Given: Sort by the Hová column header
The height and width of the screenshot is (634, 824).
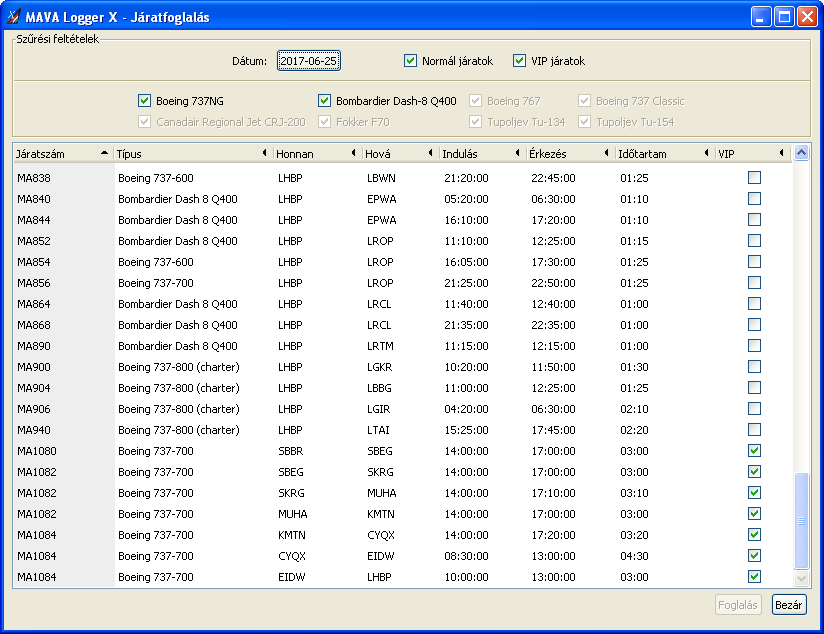Looking at the screenshot, I should (399, 154).
